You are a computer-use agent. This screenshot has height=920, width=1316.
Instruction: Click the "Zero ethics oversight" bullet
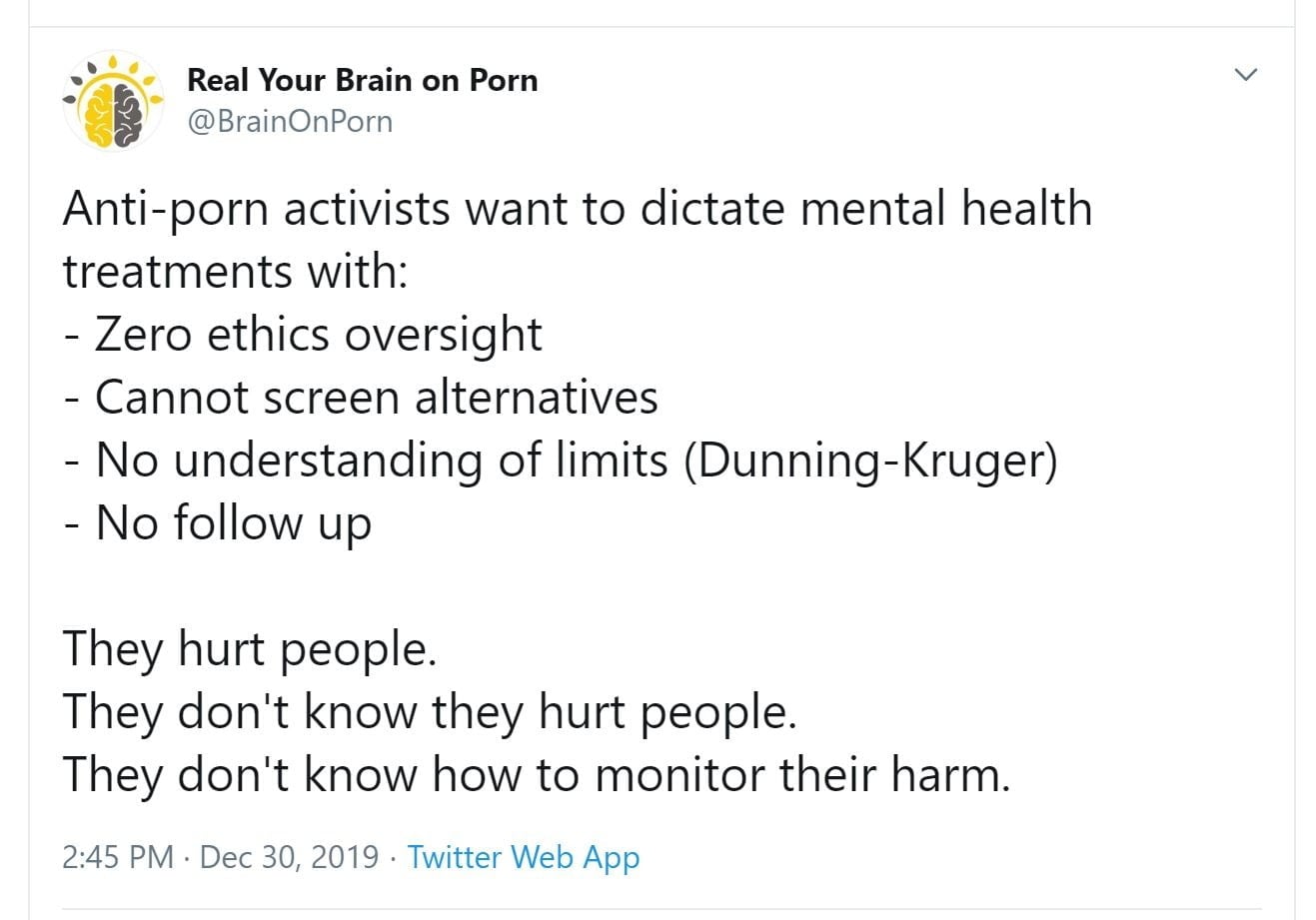pyautogui.click(x=318, y=335)
